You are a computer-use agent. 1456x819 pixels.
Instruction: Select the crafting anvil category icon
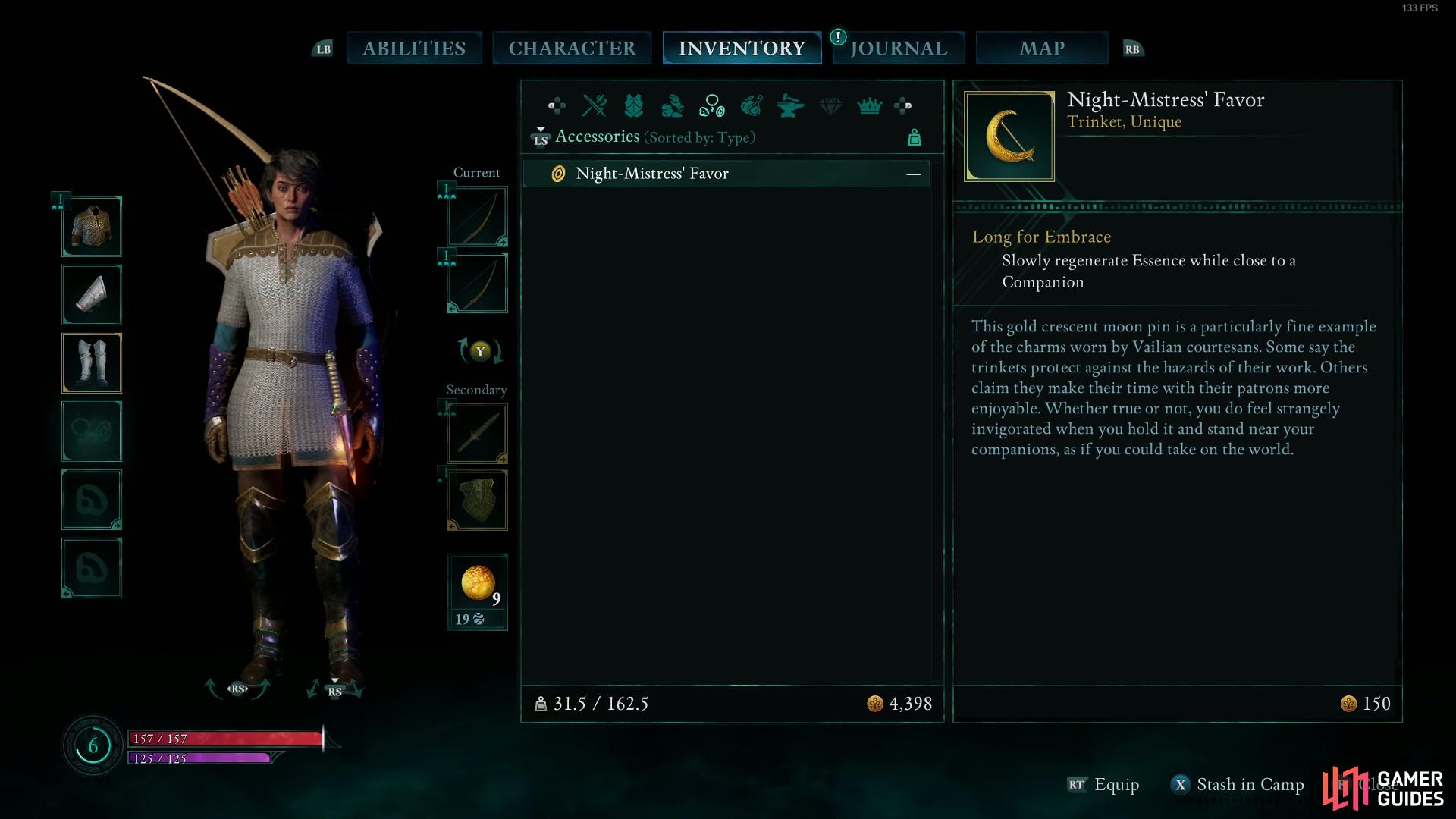[x=791, y=105]
